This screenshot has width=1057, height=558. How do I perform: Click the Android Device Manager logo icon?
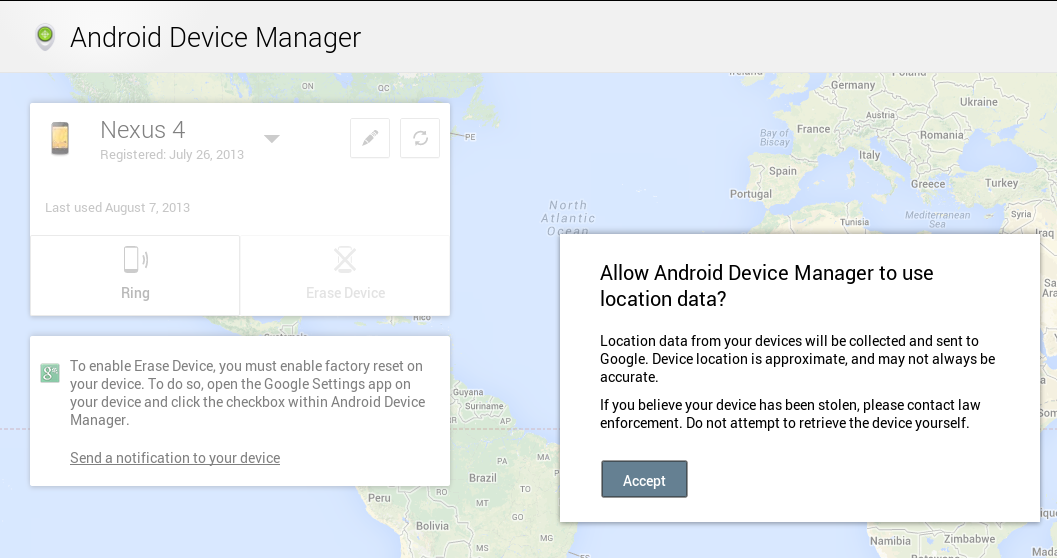(45, 37)
